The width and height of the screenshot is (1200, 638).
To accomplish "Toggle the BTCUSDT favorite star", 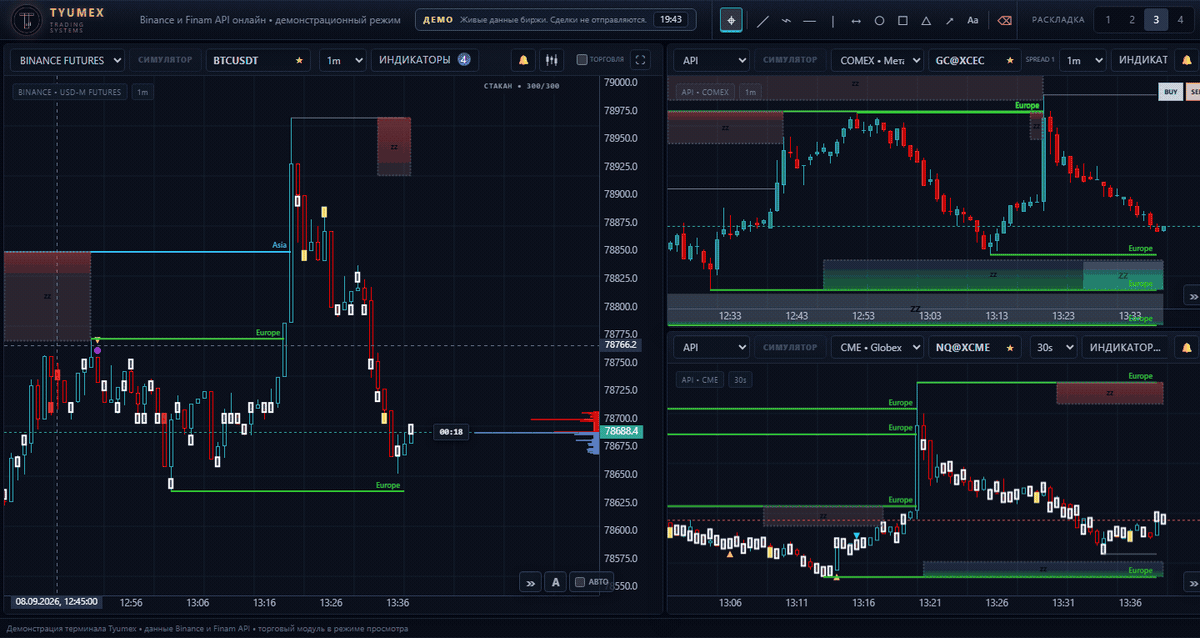I will [298, 61].
